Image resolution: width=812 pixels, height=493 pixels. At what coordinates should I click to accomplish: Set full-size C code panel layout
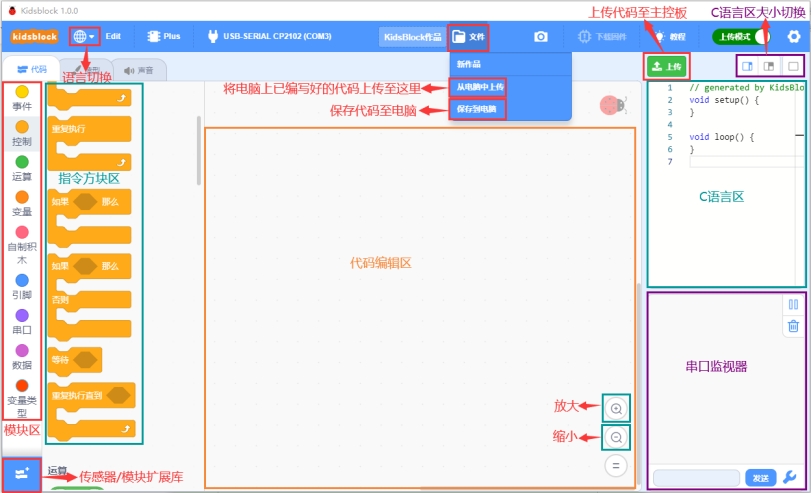pos(793,66)
